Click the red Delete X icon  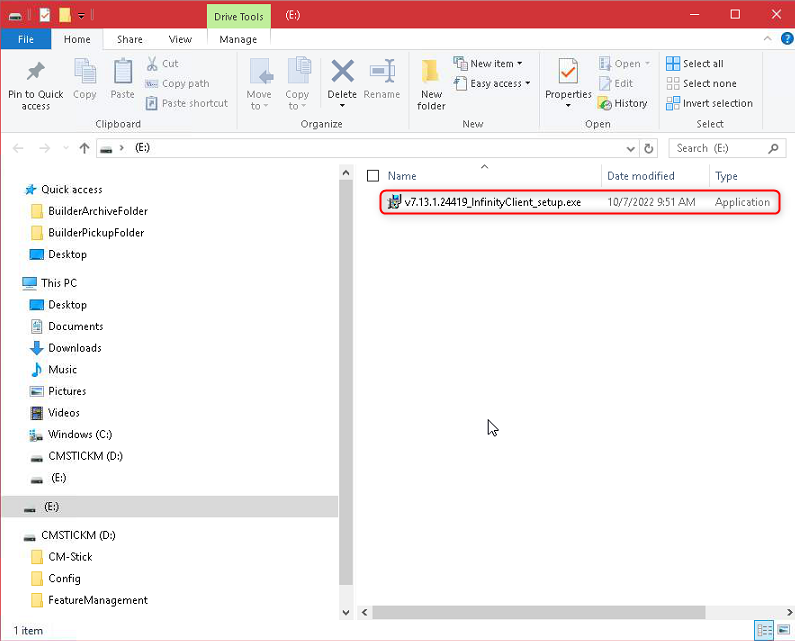(342, 71)
